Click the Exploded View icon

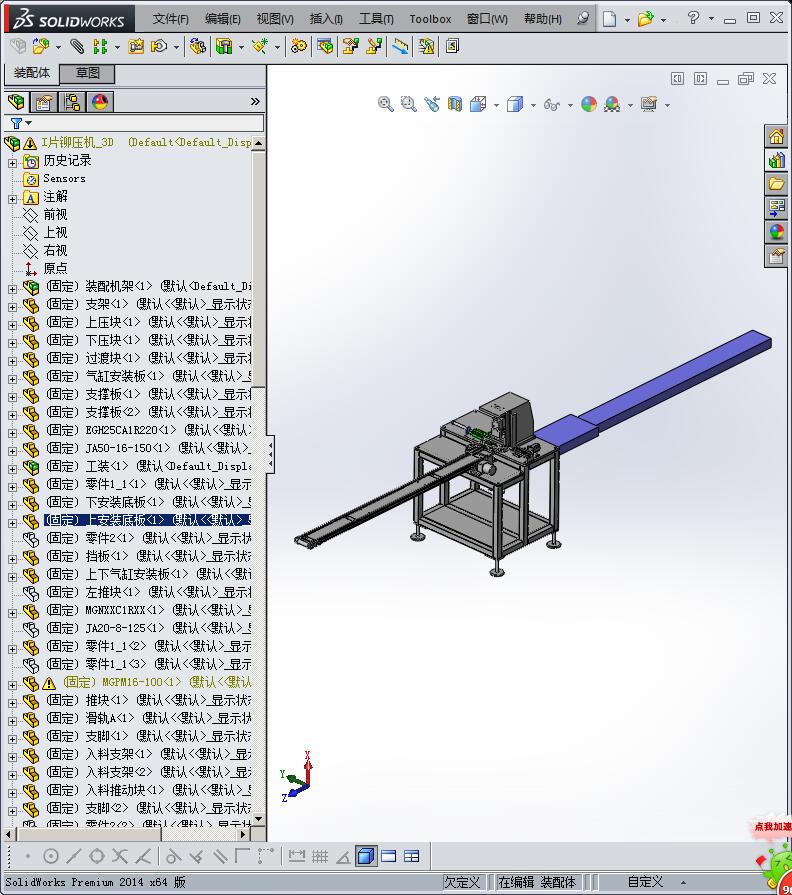[x=350, y=46]
